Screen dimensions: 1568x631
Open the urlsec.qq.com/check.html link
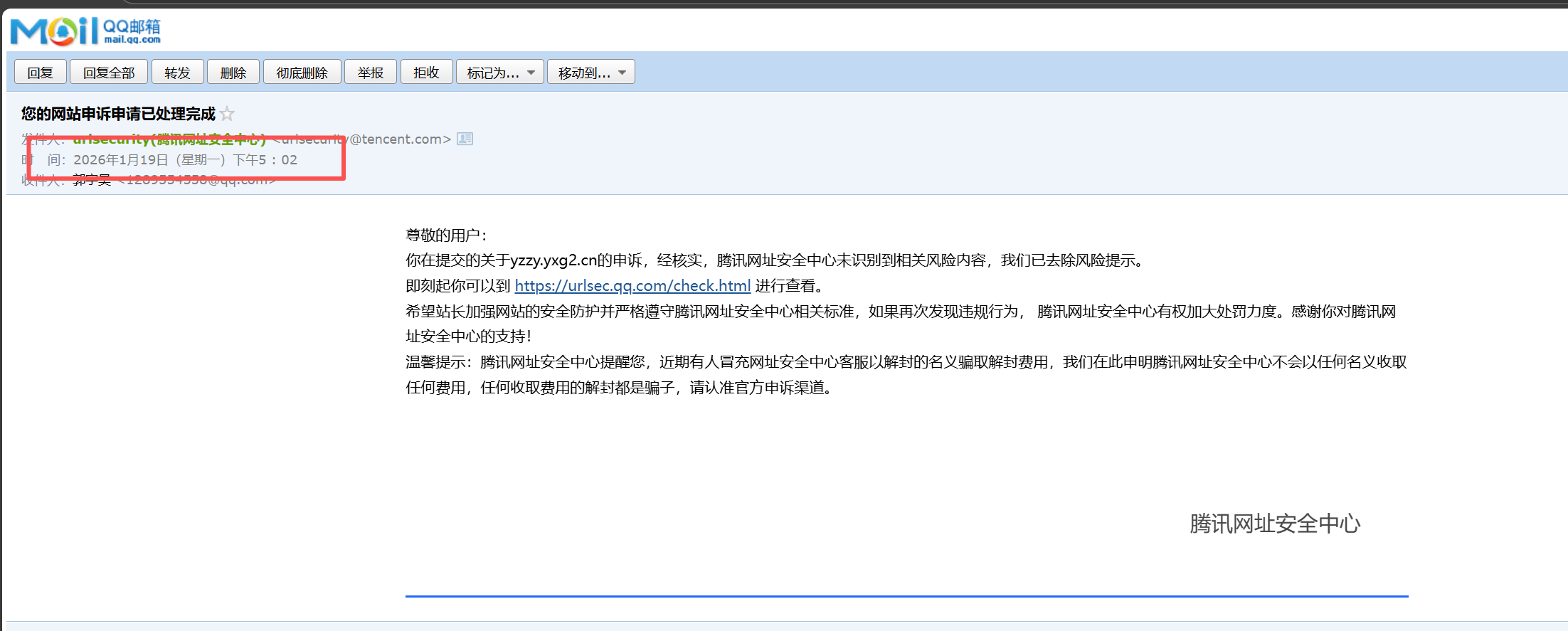(632, 286)
